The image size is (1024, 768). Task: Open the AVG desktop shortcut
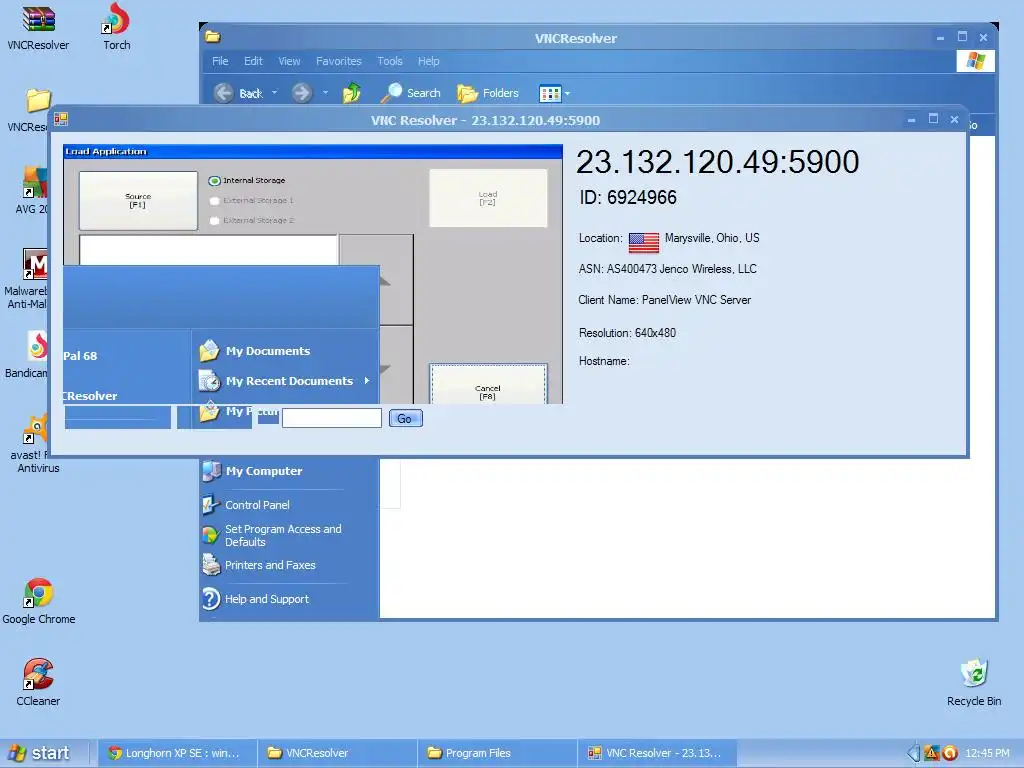(35, 182)
